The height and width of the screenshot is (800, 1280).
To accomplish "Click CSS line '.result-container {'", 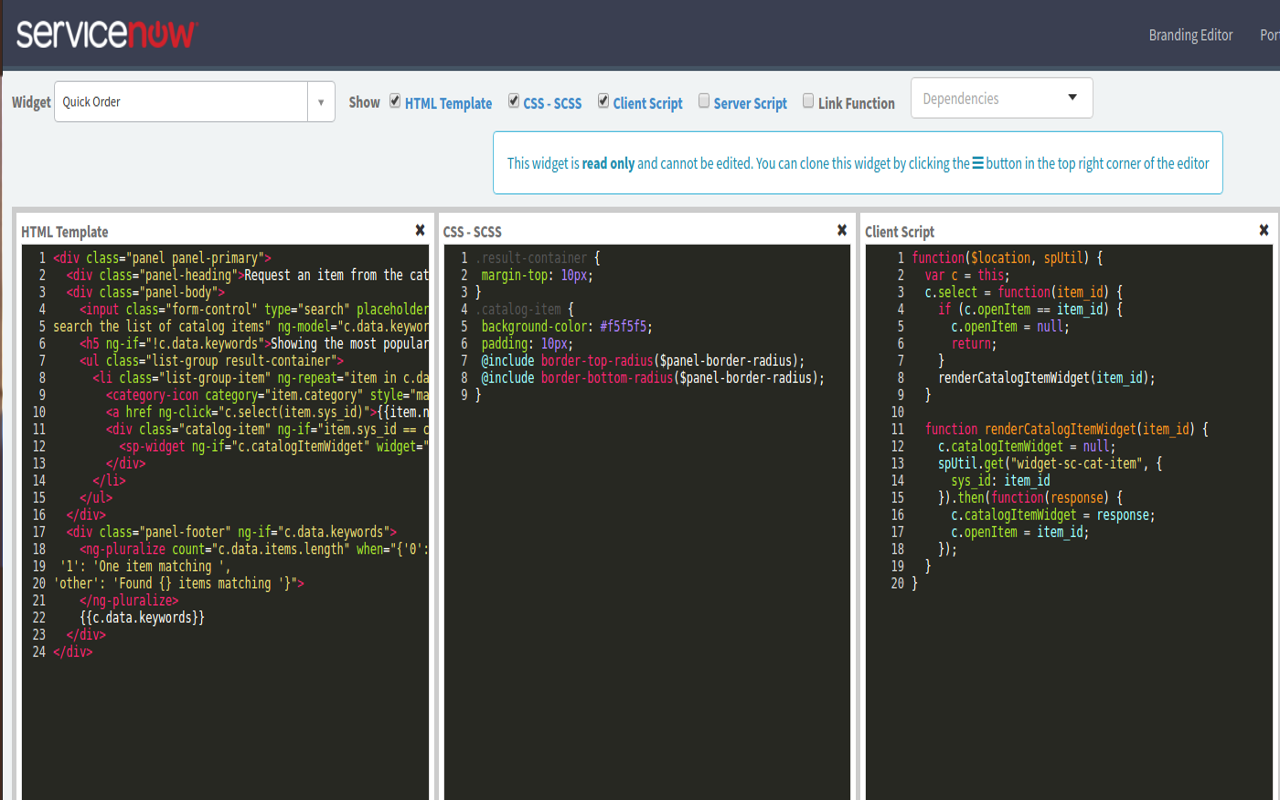I will point(537,258).
